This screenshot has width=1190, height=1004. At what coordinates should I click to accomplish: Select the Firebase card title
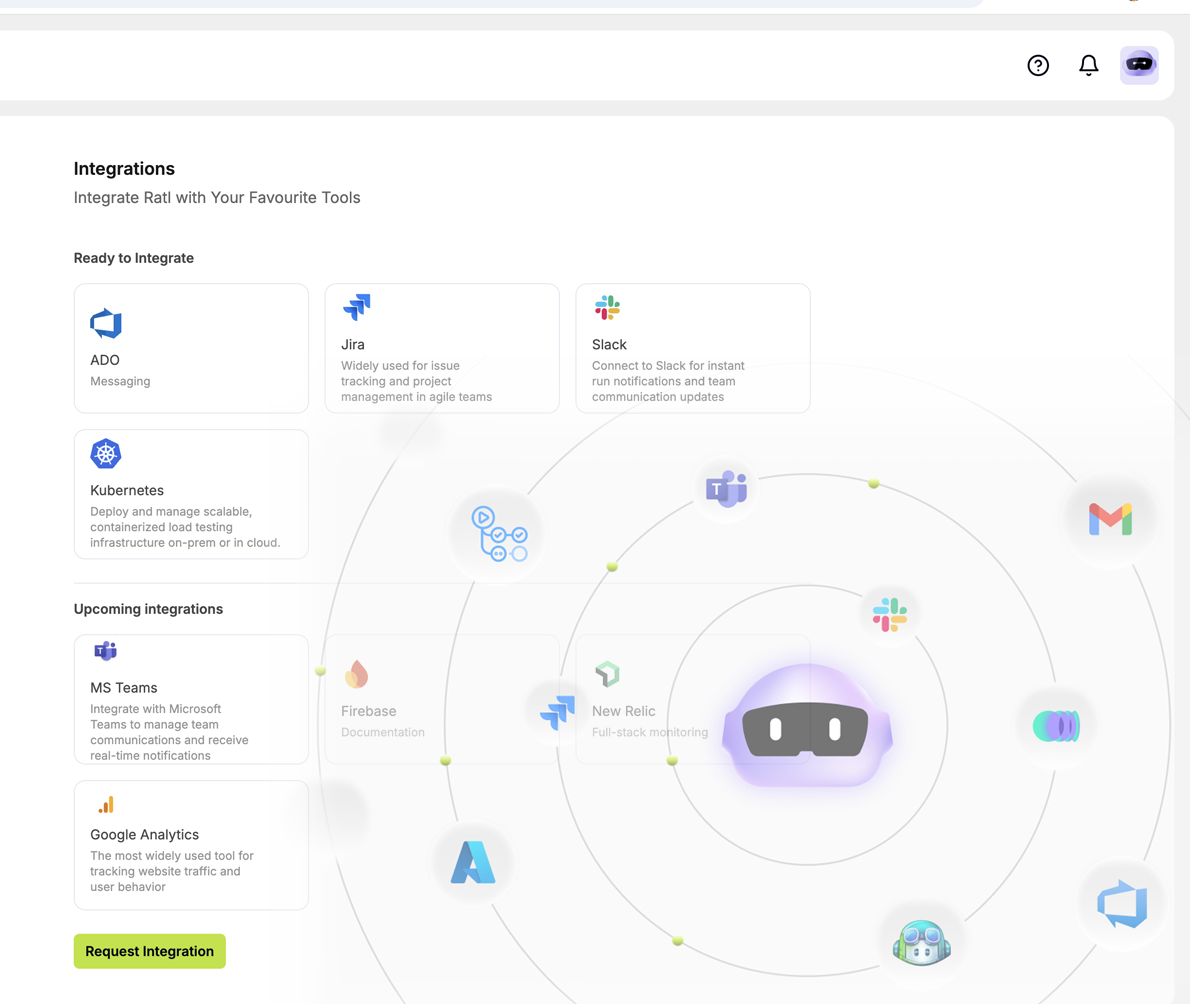pos(369,711)
